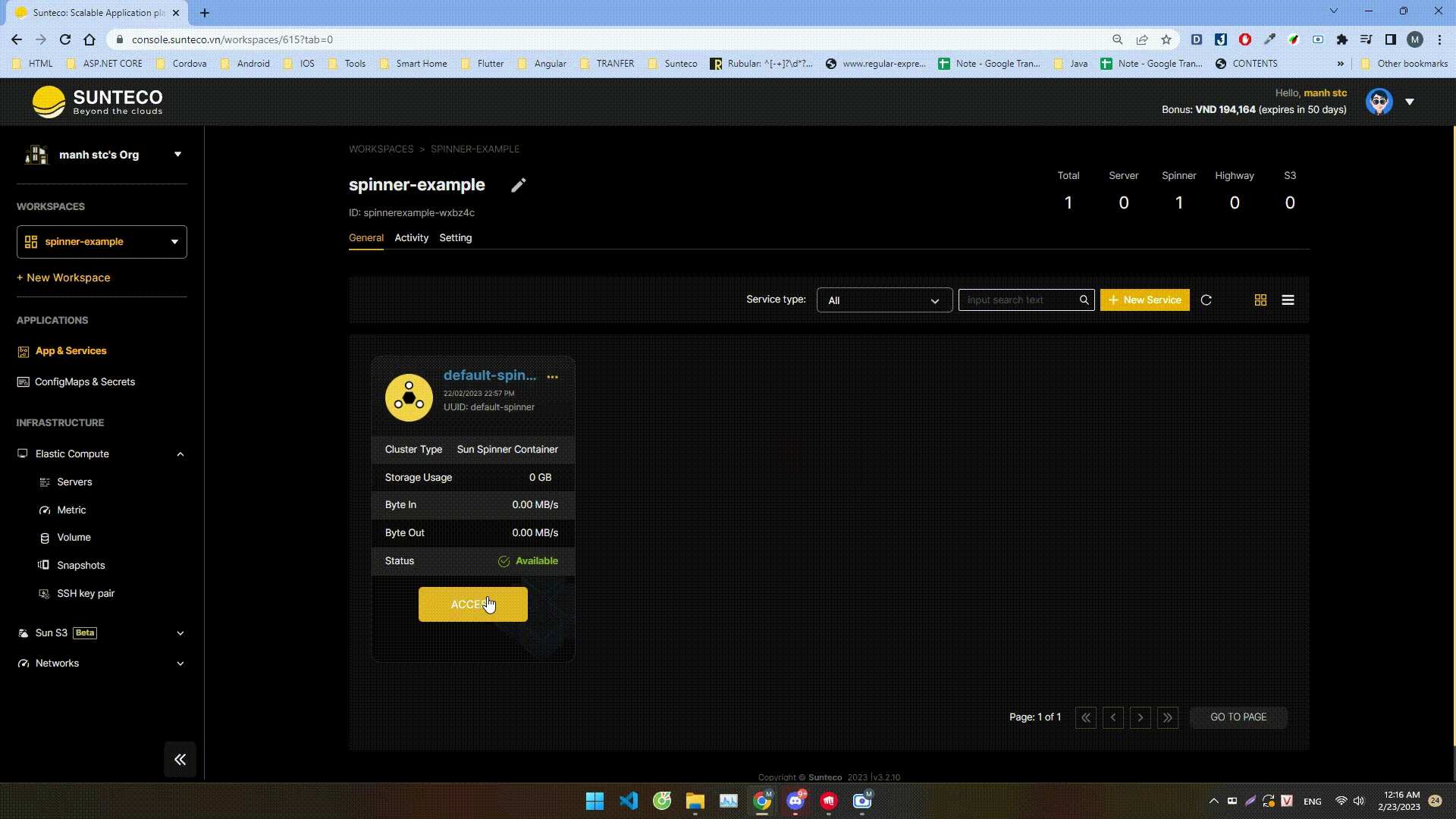Image resolution: width=1456 pixels, height=819 pixels.
Task: Click the New Service button
Action: 1144,300
